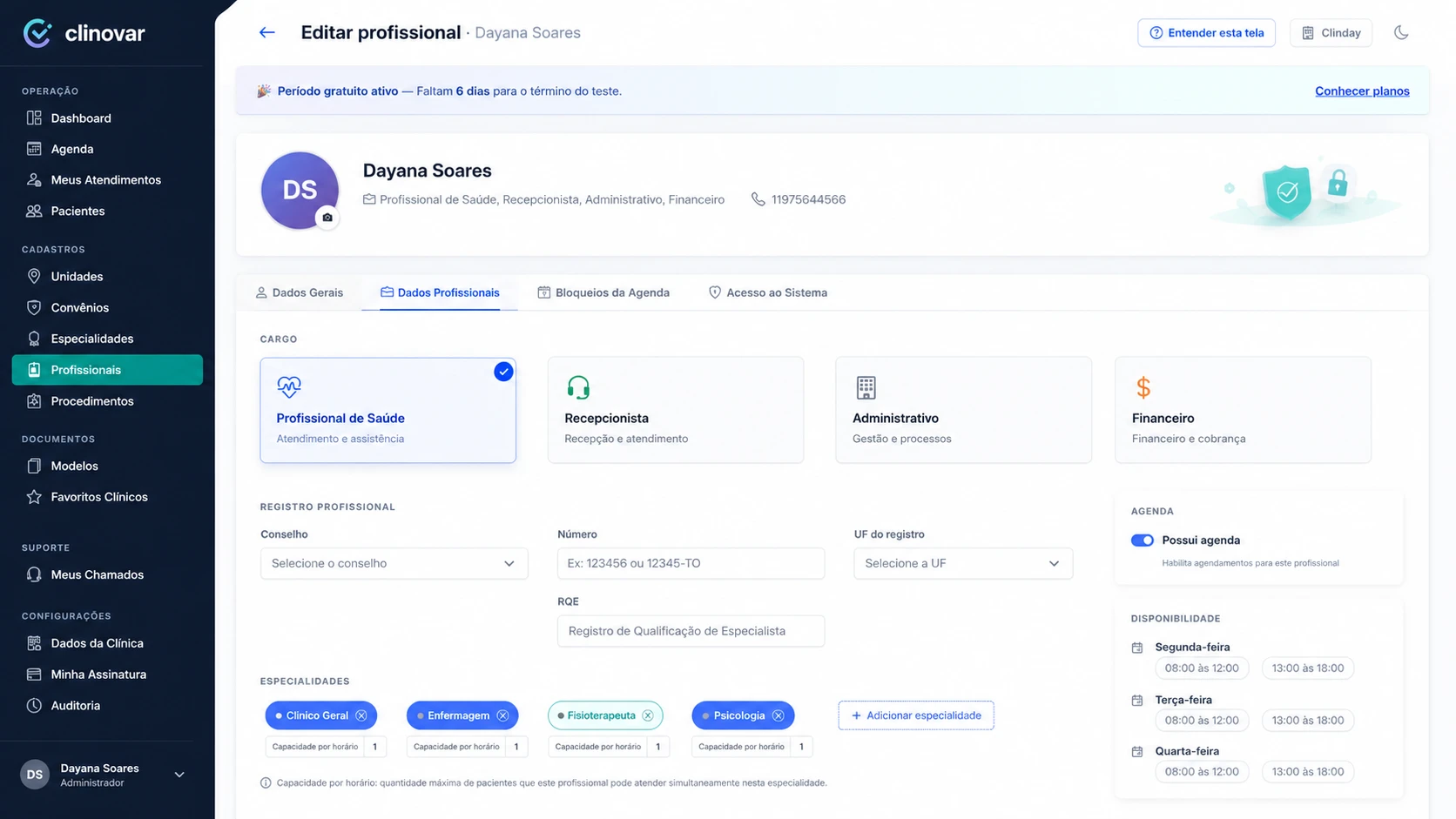Image resolution: width=1456 pixels, height=819 pixels.
Task: Select the Profissional de Saúde cargo card
Action: tap(388, 410)
